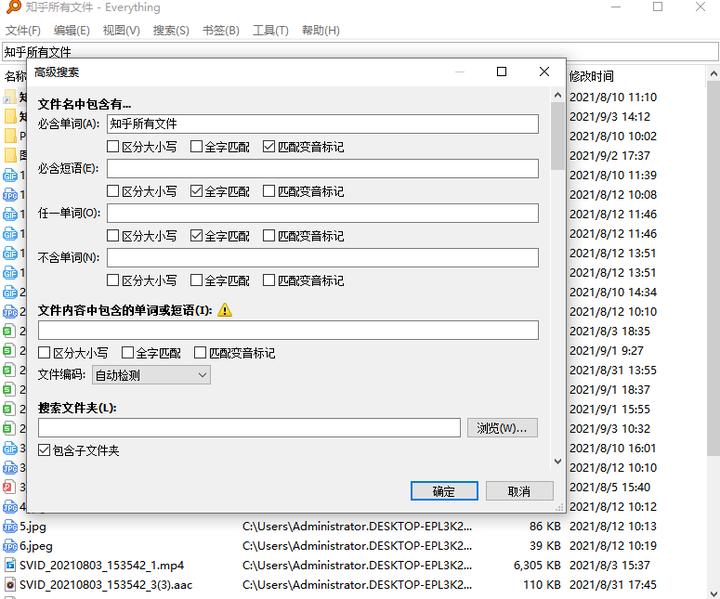Click the Everything magnifier app icon in title bar
720x599 pixels.
pos(14,7)
